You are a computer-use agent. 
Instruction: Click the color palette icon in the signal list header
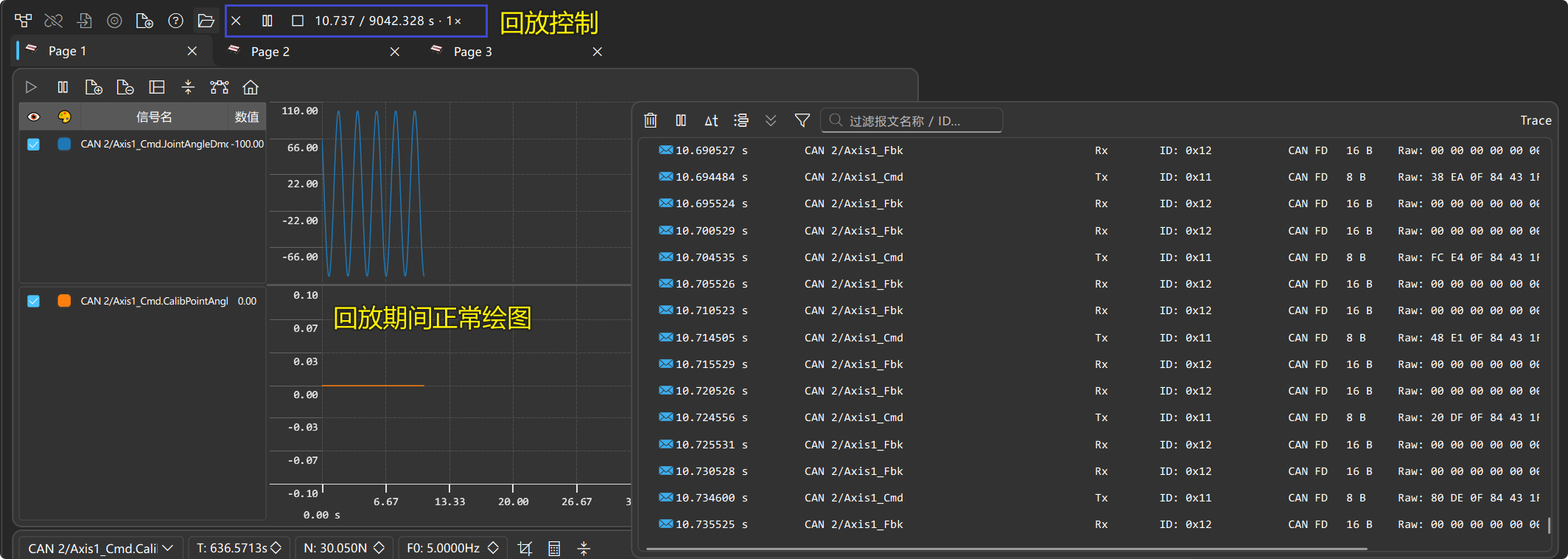click(x=65, y=117)
